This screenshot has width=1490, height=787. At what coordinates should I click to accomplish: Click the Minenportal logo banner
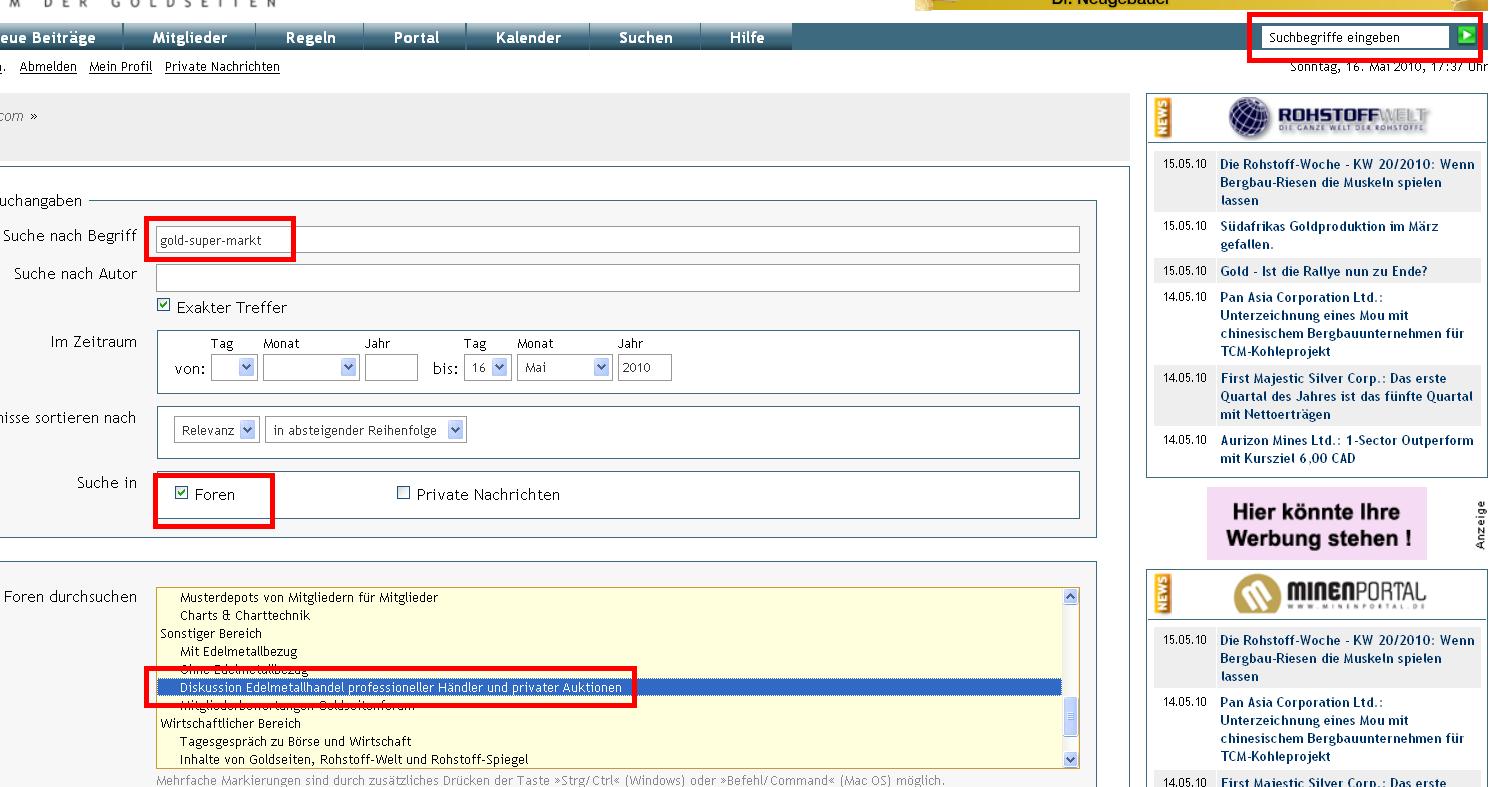[x=1328, y=594]
